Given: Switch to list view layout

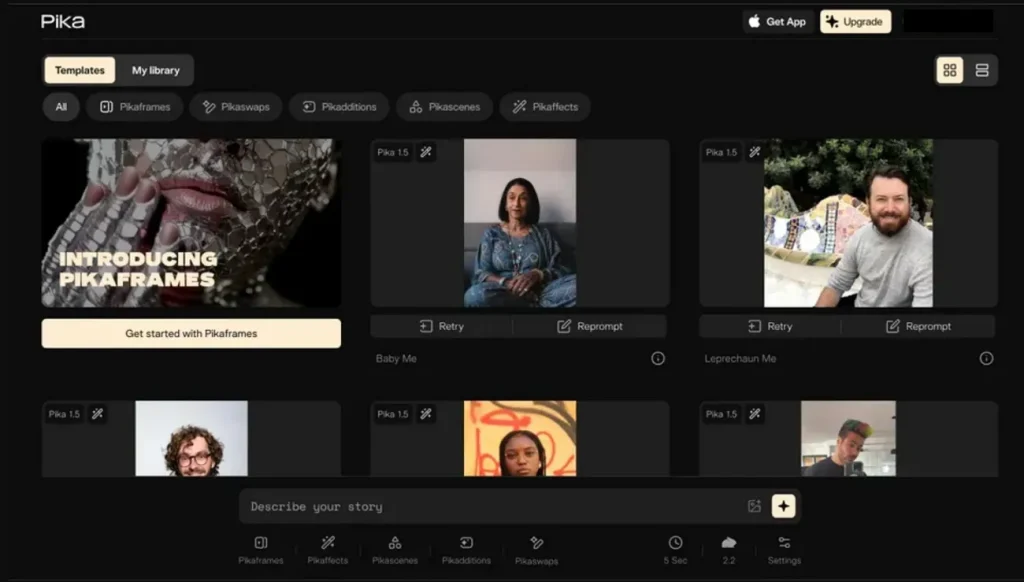Looking at the screenshot, I should (981, 70).
